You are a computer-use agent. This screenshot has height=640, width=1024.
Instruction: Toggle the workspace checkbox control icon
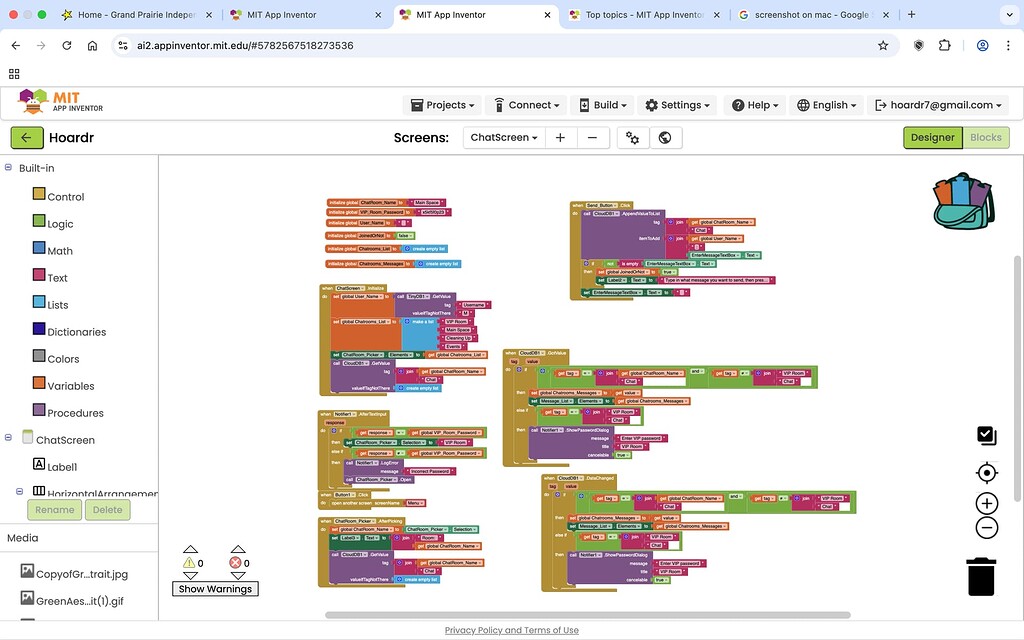point(987,436)
